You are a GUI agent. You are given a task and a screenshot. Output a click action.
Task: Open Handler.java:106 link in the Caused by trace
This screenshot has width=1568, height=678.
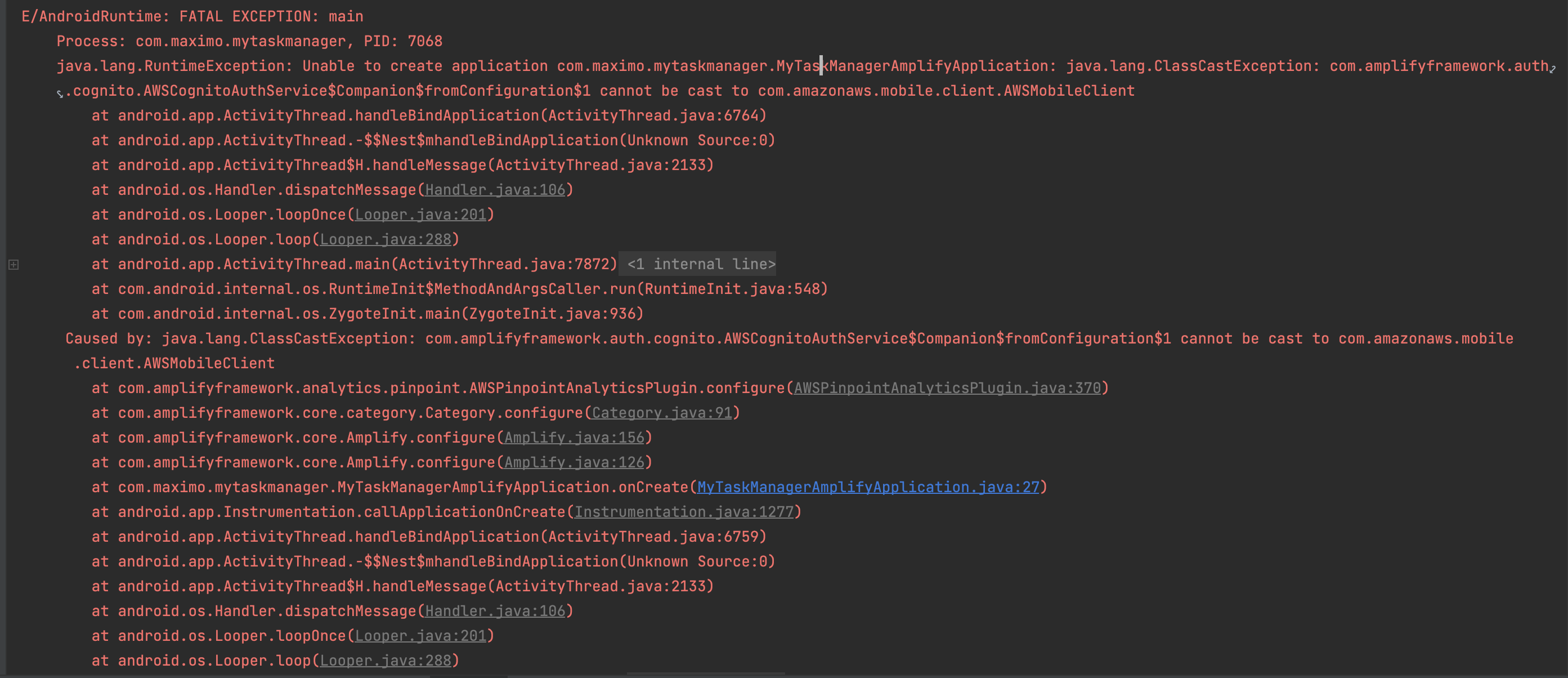pos(495,611)
